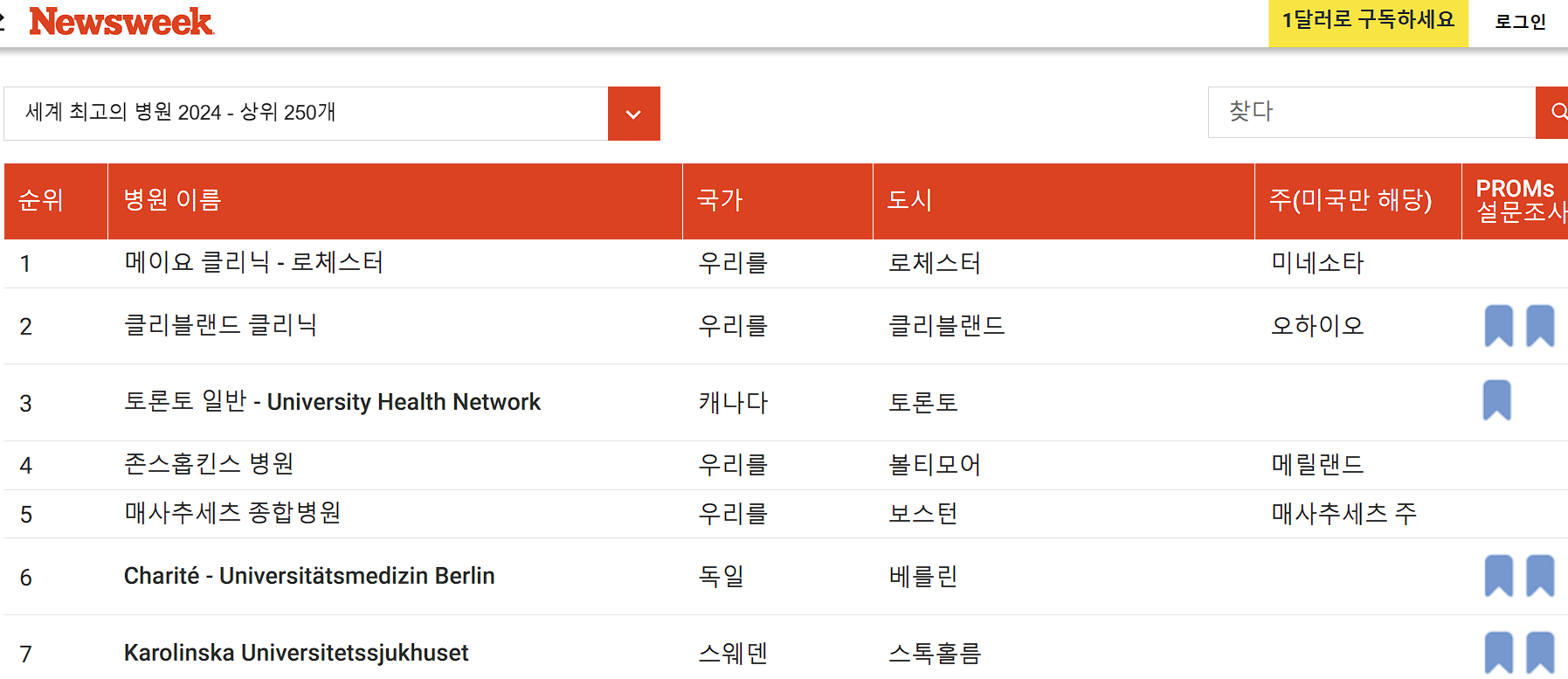Select 우리를 country cell in 존스홉킨스 row
The image size is (1568, 679).
(733, 465)
